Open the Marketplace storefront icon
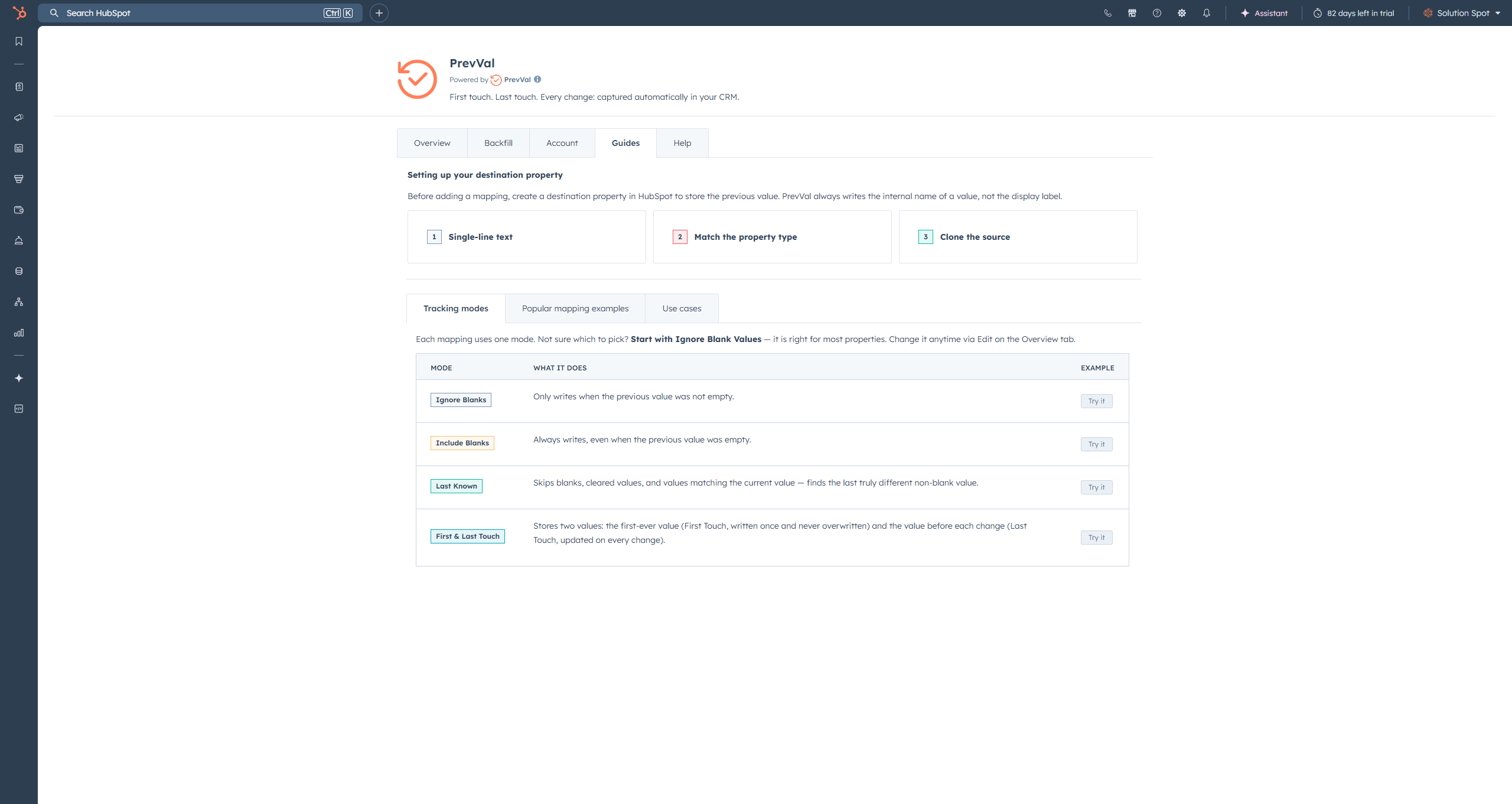Viewport: 1512px width, 804px height. 1132,13
